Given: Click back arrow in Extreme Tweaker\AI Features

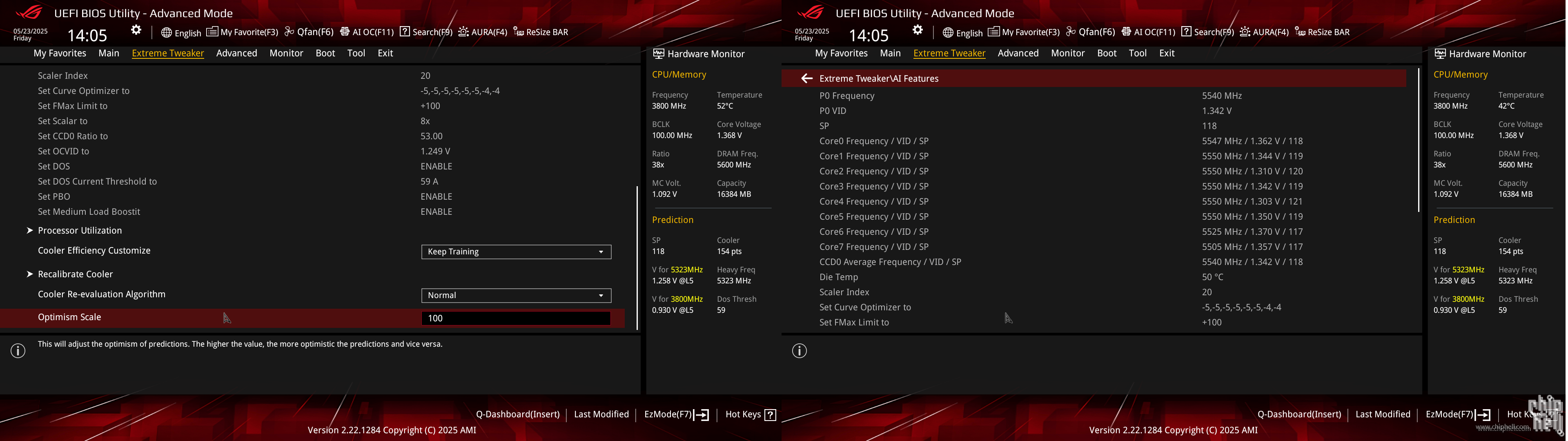Looking at the screenshot, I should (807, 78).
